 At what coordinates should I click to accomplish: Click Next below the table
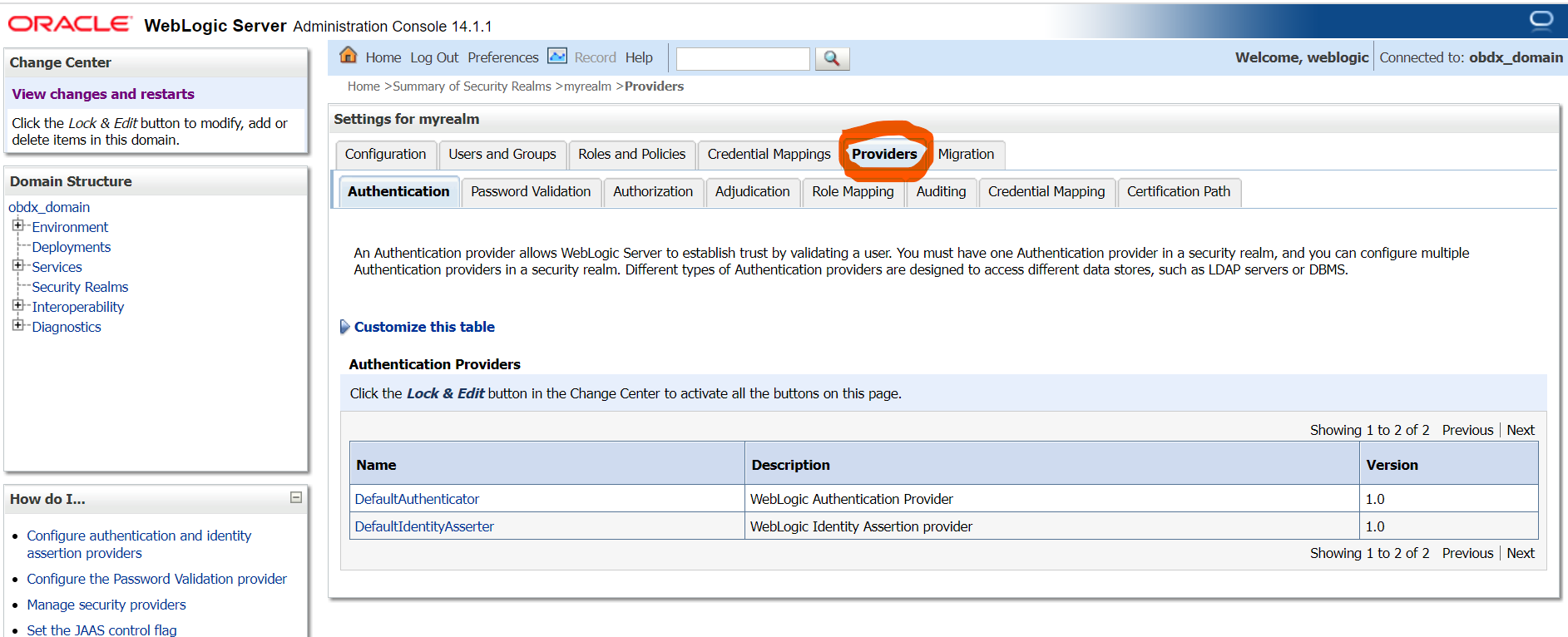[1521, 553]
